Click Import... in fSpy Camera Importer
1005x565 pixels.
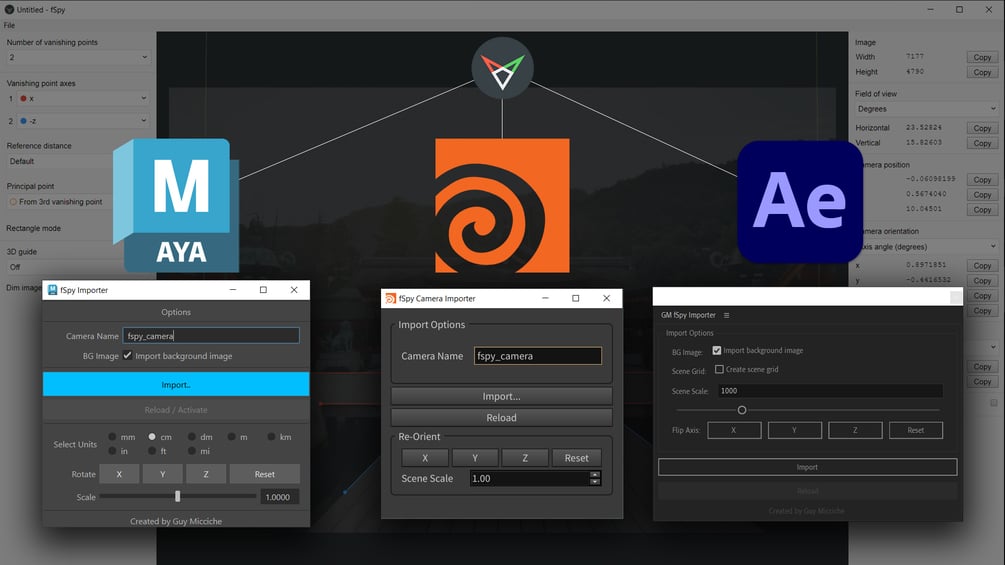pyautogui.click(x=501, y=397)
